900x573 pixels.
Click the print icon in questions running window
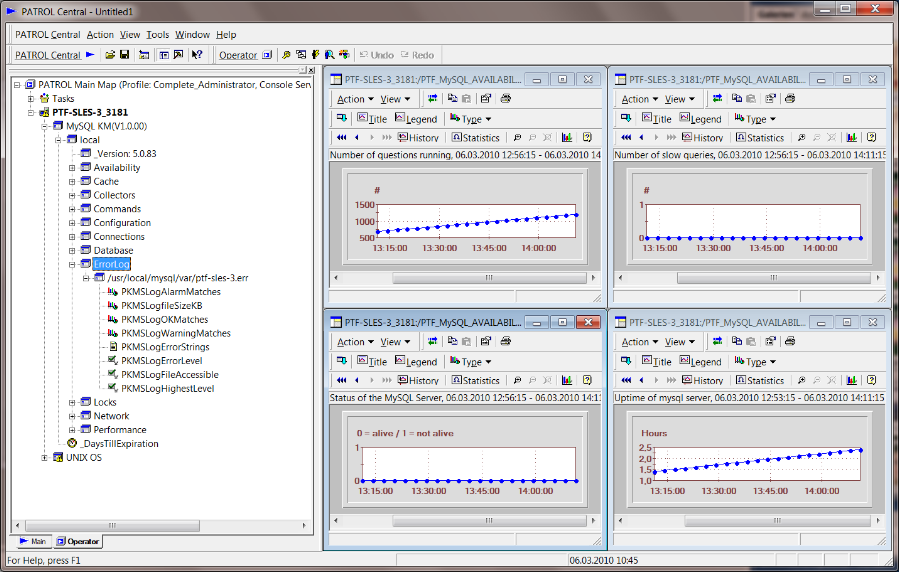505,98
